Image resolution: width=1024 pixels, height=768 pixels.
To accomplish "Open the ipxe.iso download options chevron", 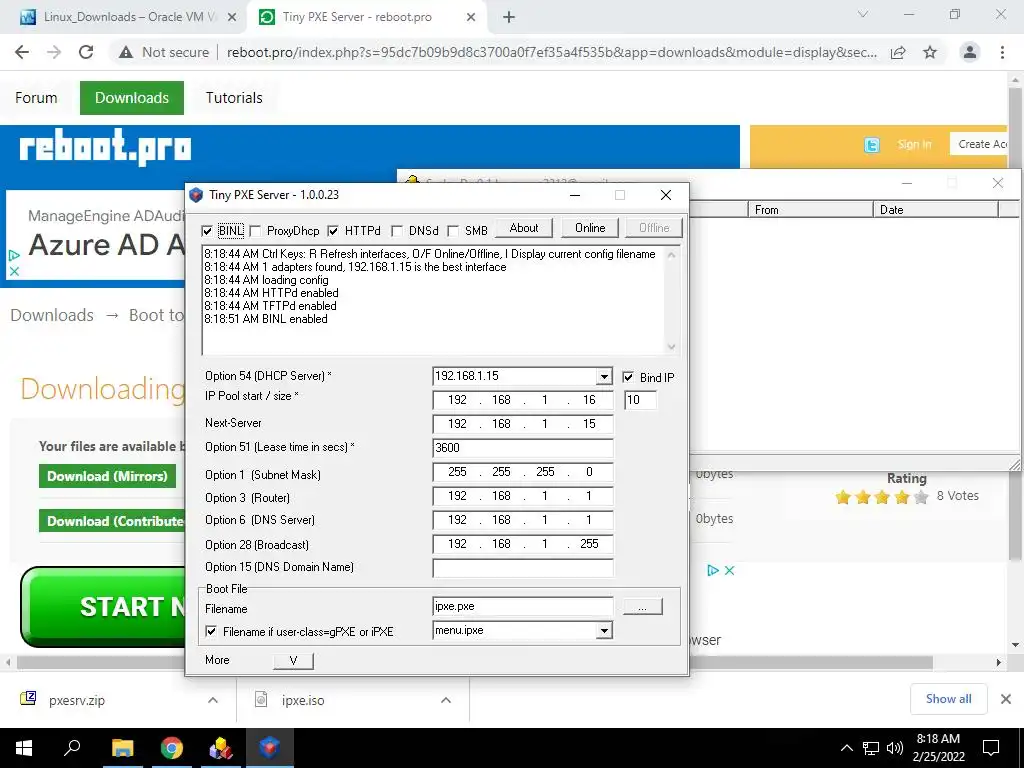I will click(x=446, y=700).
